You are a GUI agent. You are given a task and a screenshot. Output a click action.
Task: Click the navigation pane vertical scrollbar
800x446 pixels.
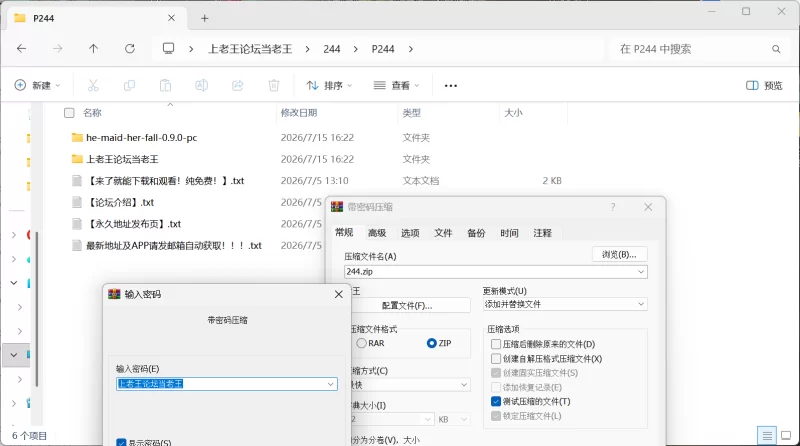point(37,309)
